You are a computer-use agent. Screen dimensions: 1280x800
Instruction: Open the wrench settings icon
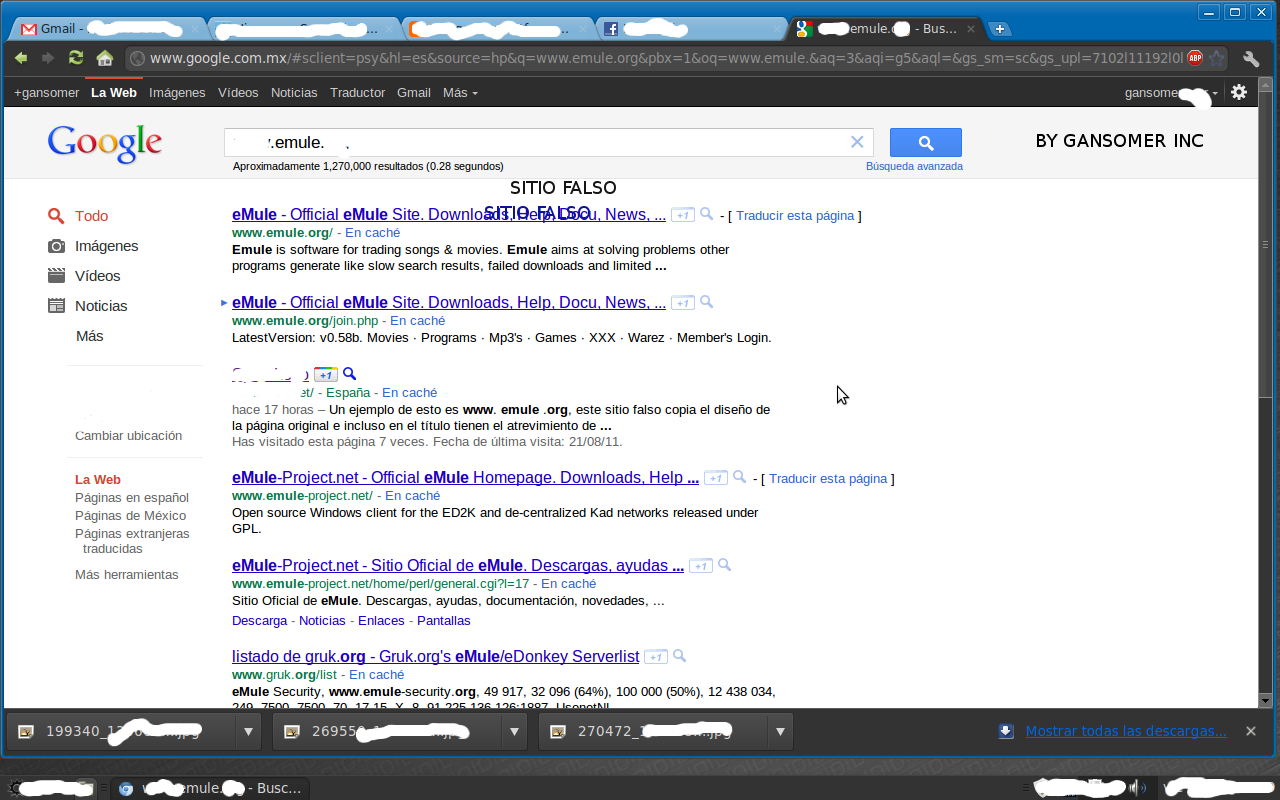1251,59
